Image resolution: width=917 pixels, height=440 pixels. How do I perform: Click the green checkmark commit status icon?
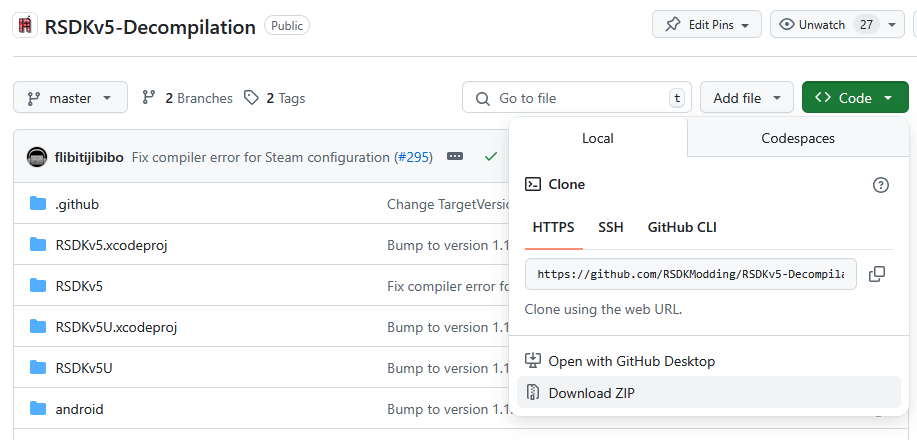pos(491,156)
